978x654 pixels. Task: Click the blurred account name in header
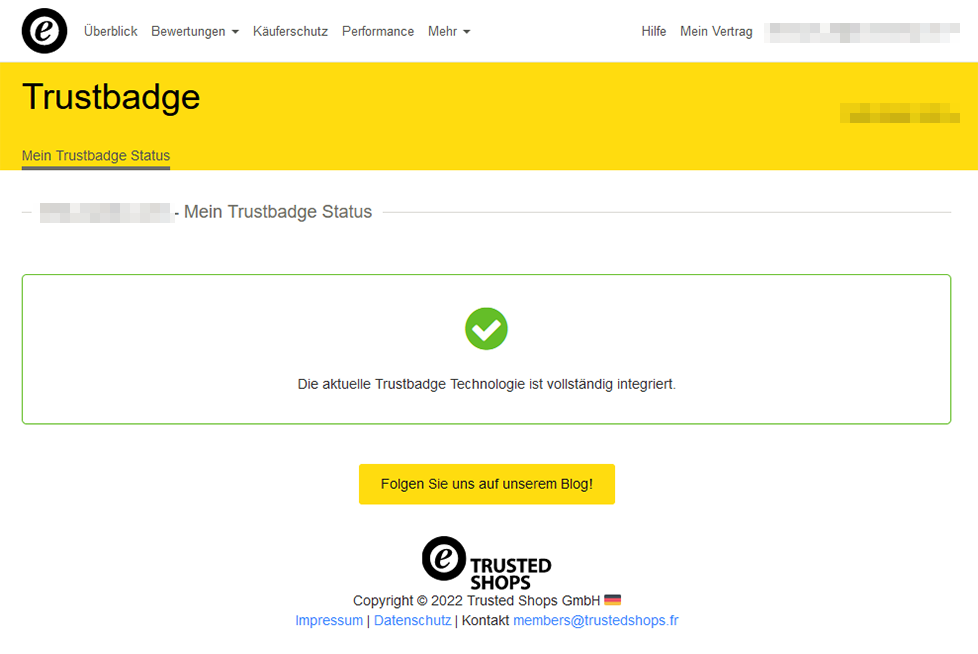pos(864,32)
